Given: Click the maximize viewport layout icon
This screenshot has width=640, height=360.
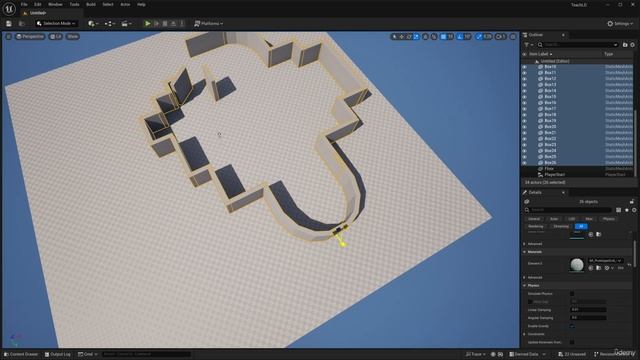Looking at the screenshot, I should 513,37.
